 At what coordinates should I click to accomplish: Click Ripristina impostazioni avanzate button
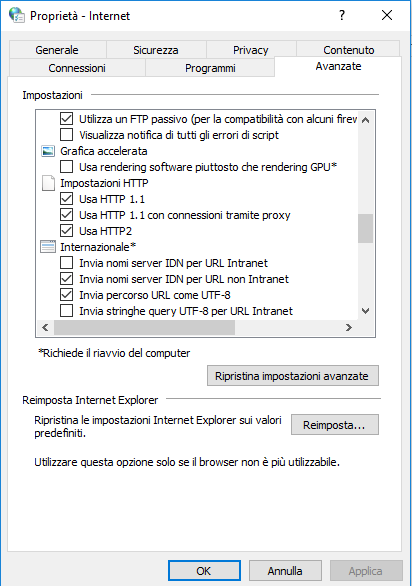point(293,376)
